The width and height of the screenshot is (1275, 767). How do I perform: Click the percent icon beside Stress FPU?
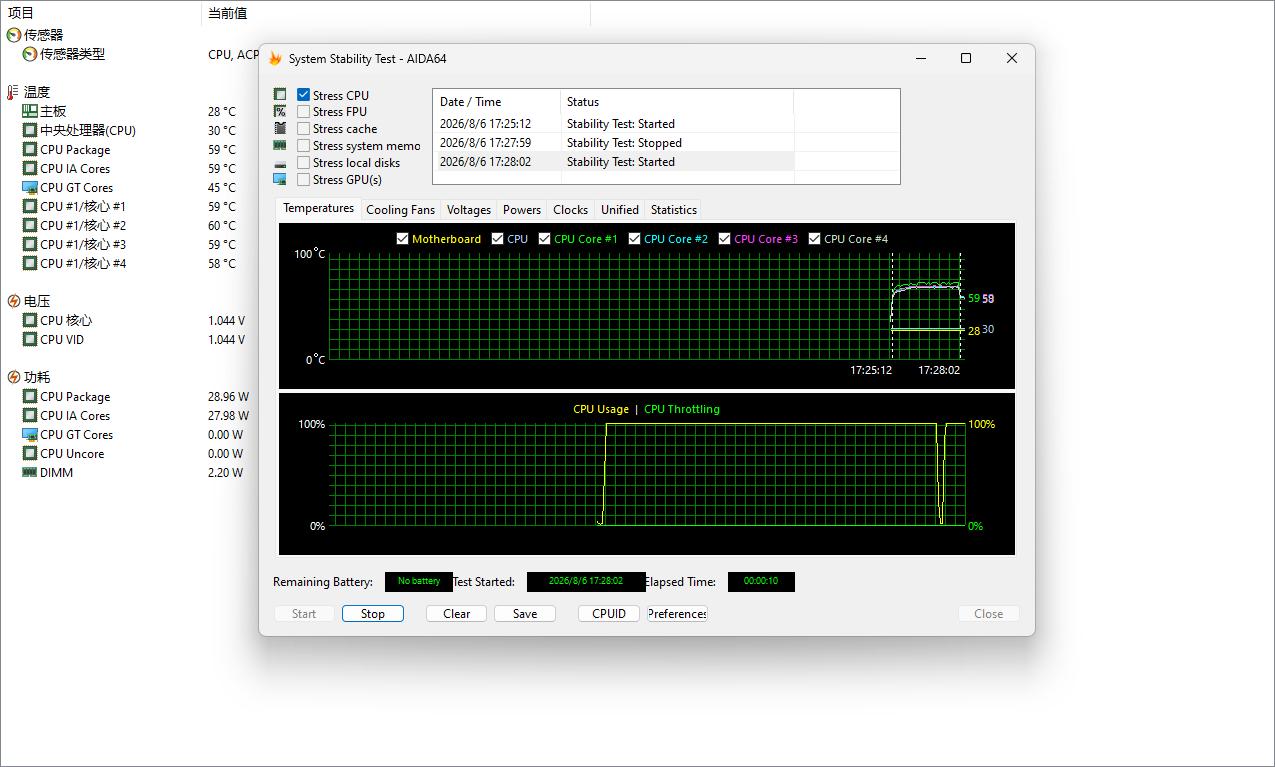[x=280, y=112]
